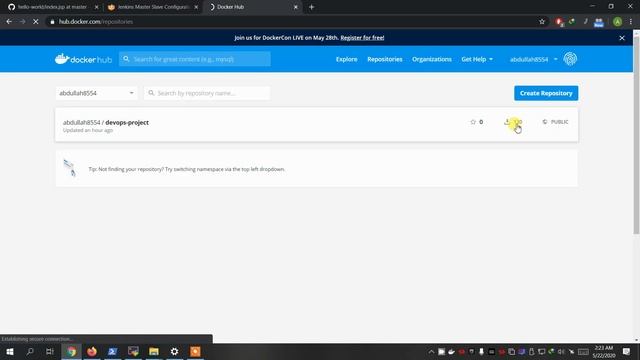Open the notification center icon
This screenshot has width=640, height=360.
click(627, 351)
